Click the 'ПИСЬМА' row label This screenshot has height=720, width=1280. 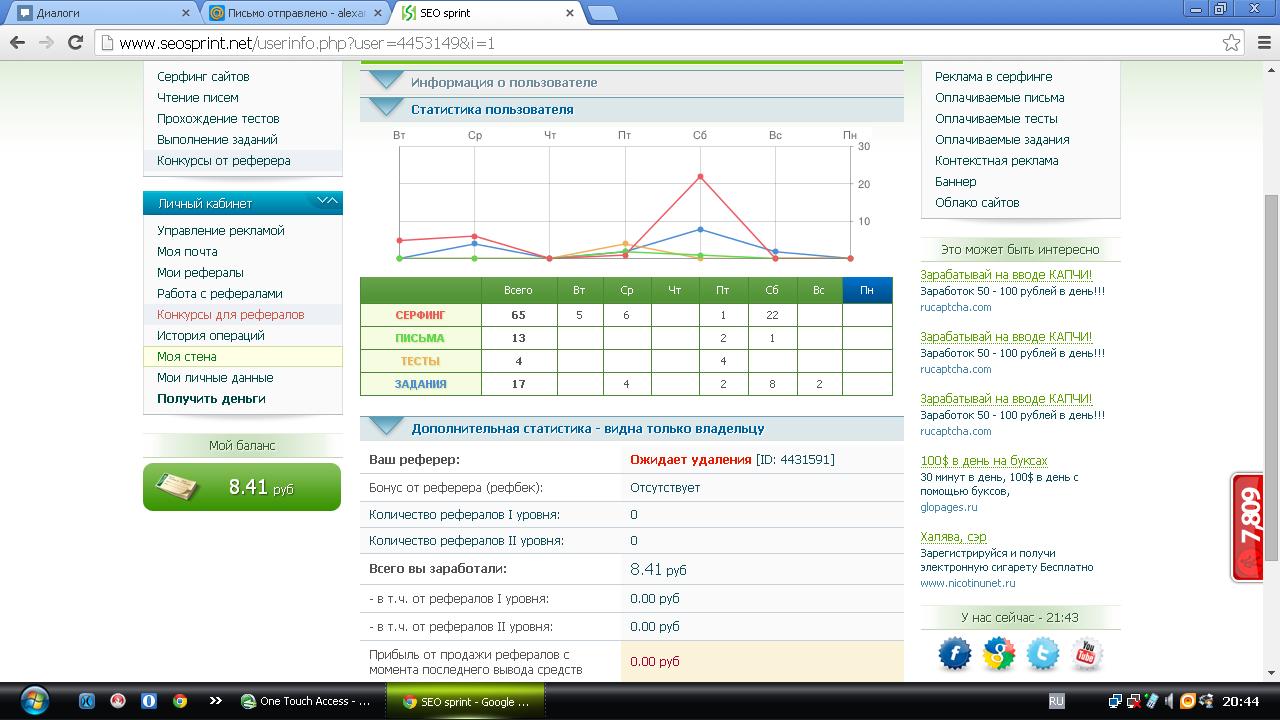(x=420, y=338)
